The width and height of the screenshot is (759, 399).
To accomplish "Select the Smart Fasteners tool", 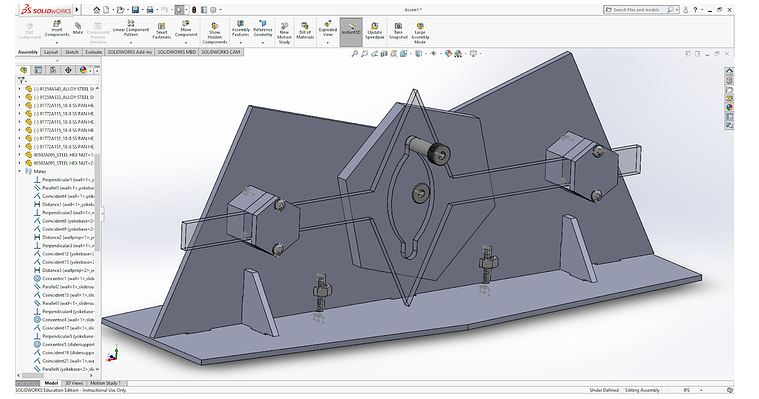I will coord(161,31).
